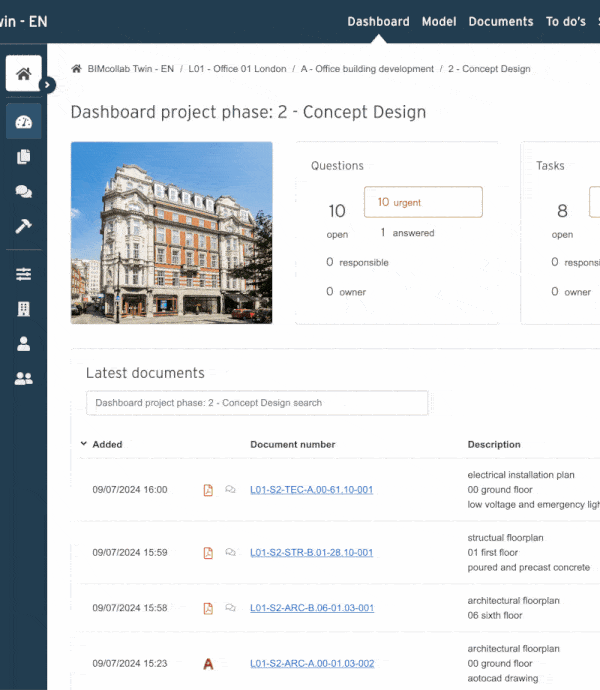Viewport: 600px width, 690px height.
Task: Open document L01-S2-ARC-B.06-01.03-001
Action: (312, 608)
